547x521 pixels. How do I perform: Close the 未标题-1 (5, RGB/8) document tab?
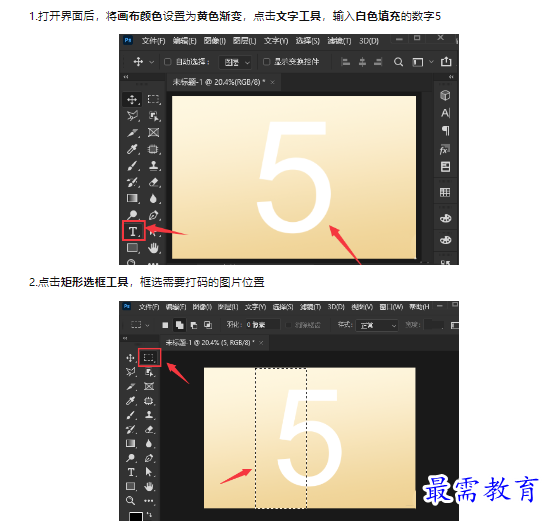click(261, 343)
